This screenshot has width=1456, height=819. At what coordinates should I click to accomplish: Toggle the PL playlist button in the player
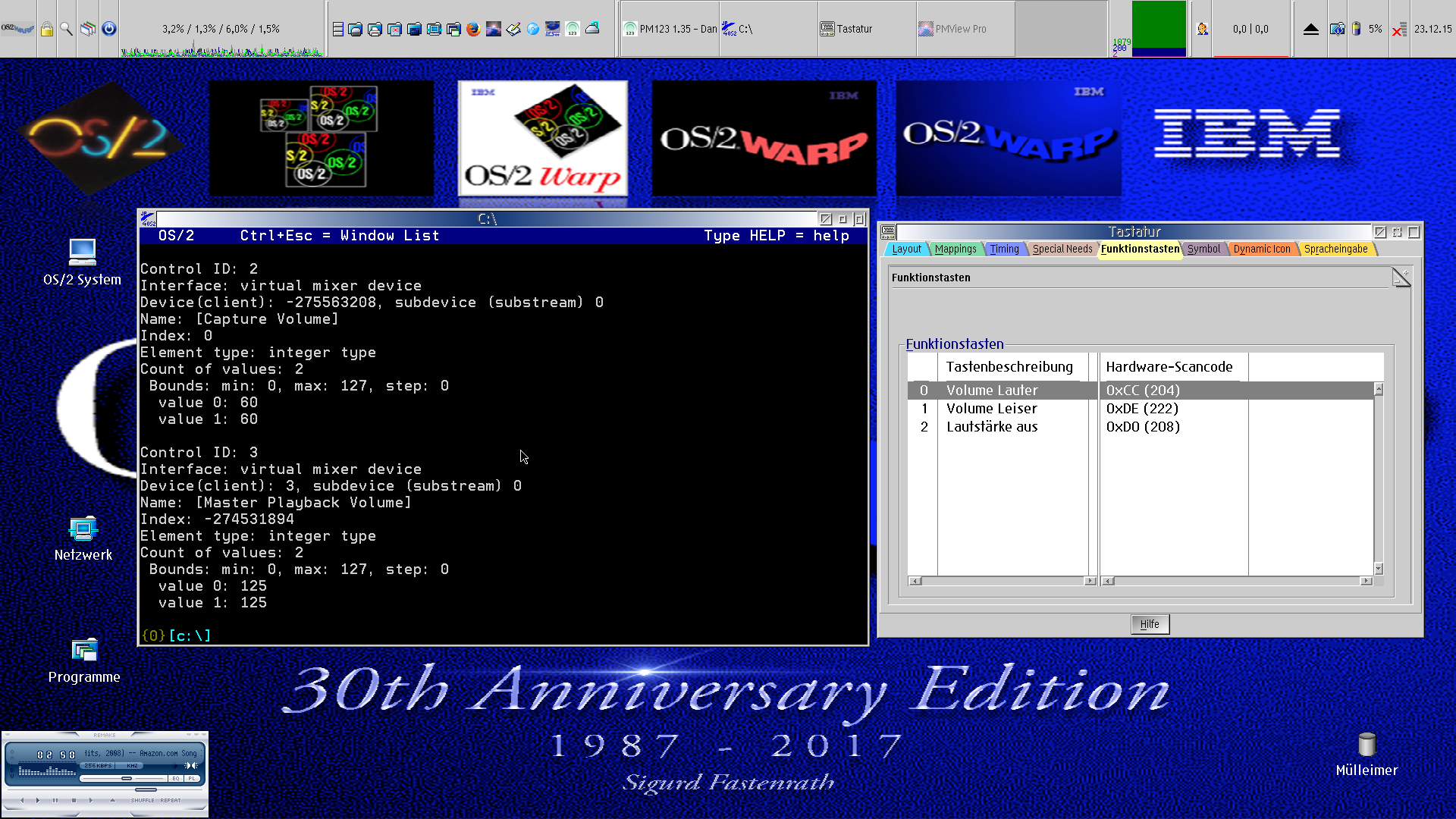(192, 779)
